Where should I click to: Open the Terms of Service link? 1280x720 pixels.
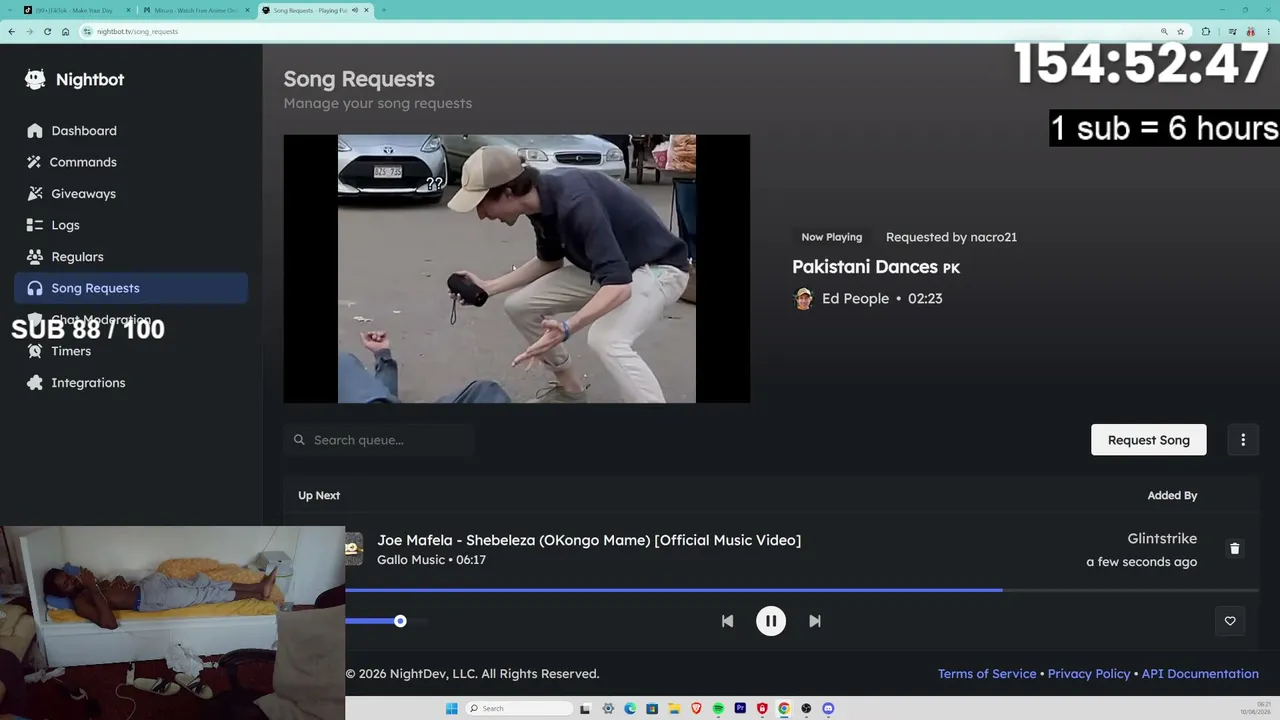coord(987,674)
